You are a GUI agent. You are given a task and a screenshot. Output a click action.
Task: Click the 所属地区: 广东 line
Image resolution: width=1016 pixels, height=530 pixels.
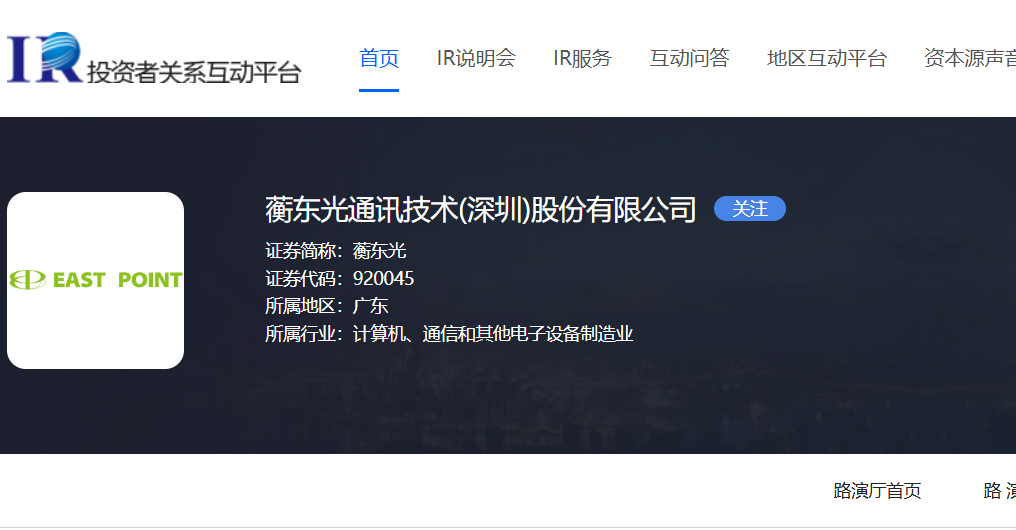pyautogui.click(x=327, y=306)
